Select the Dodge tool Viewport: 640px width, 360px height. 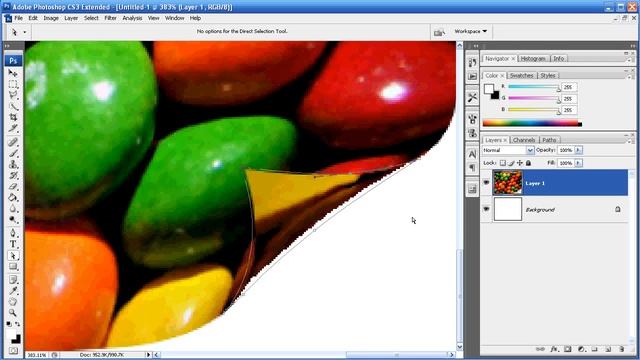(x=13, y=220)
